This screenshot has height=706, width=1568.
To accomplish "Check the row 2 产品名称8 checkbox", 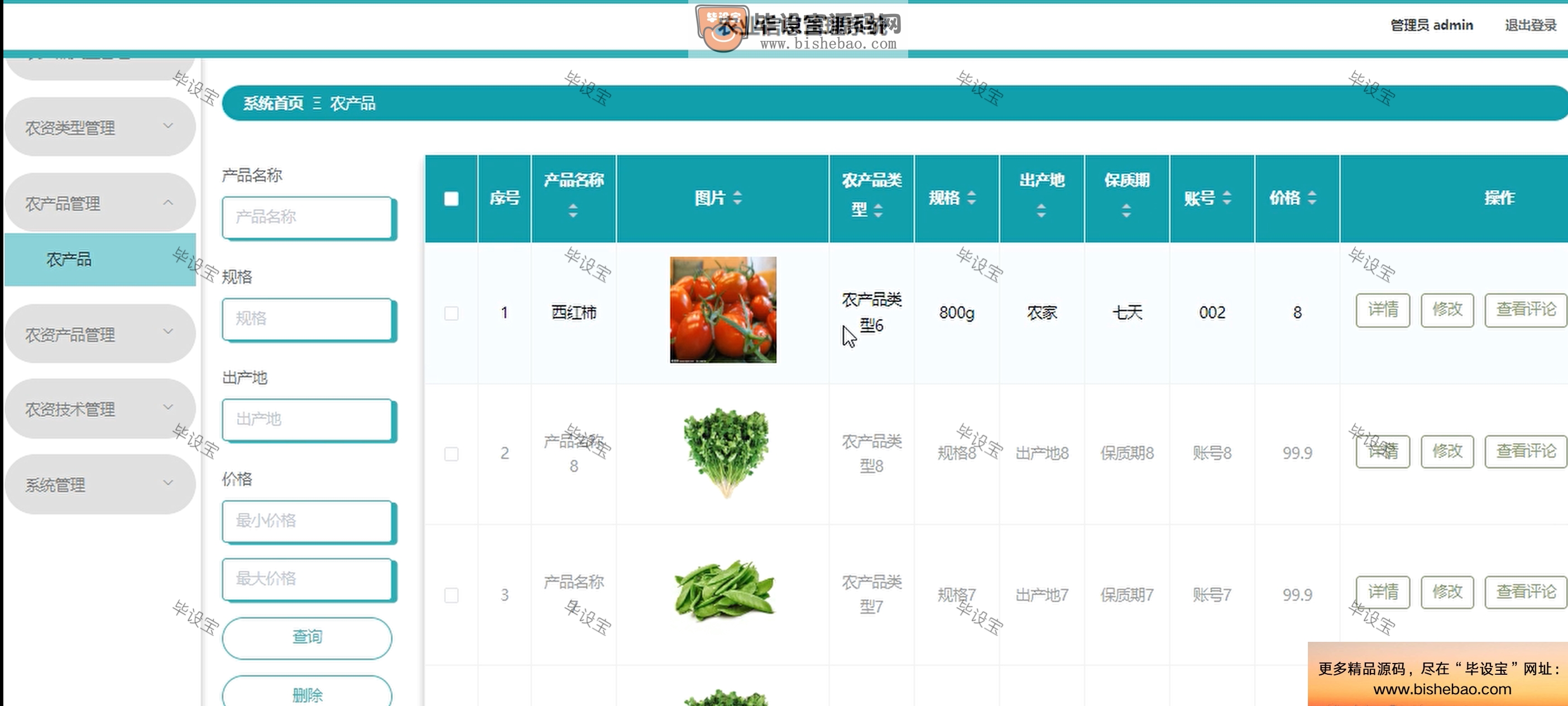I will point(451,454).
